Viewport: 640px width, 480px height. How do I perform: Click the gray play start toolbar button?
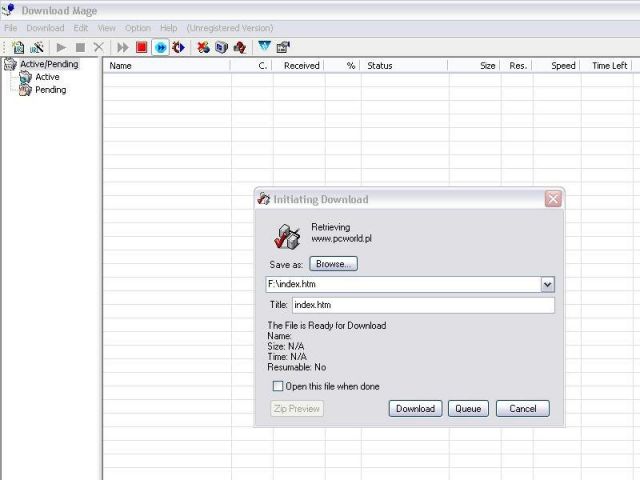(61, 47)
